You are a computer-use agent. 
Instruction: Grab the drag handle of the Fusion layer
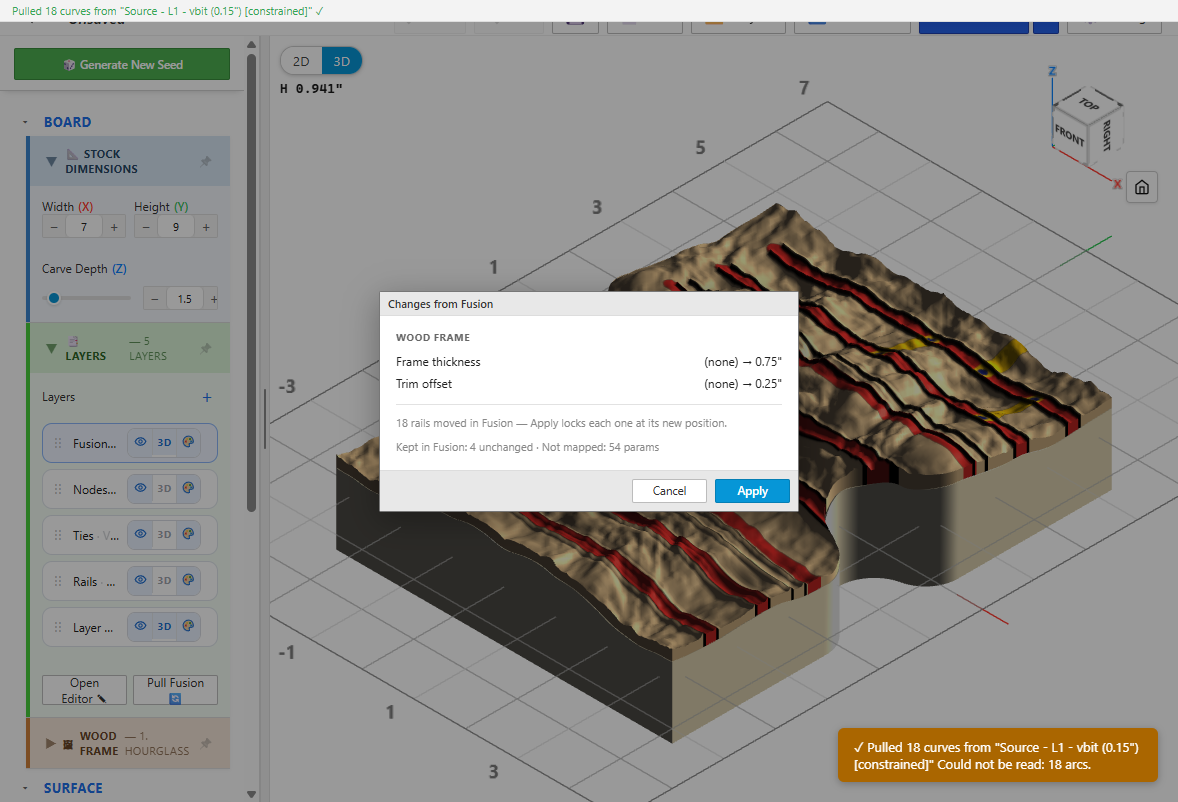(x=58, y=443)
